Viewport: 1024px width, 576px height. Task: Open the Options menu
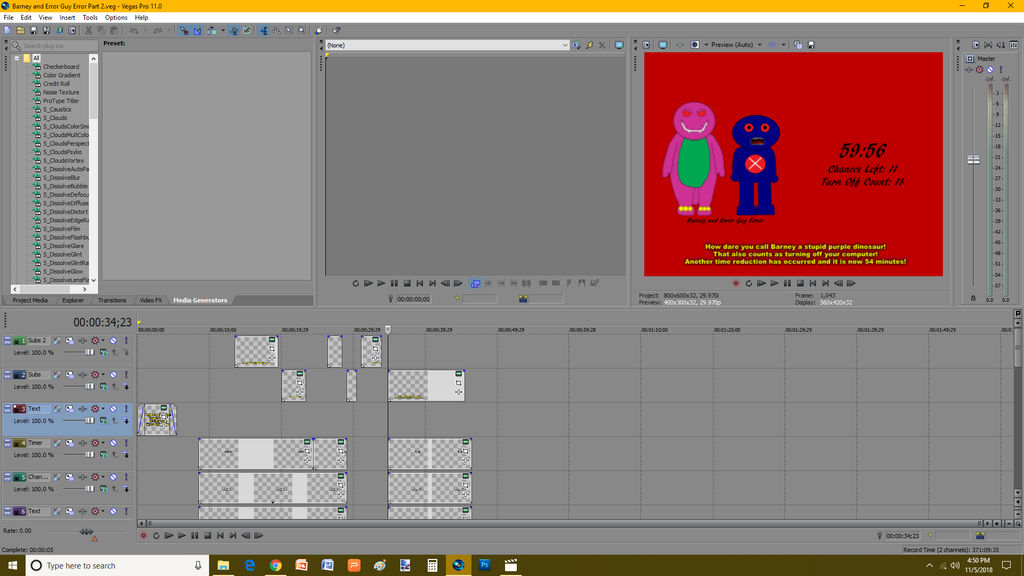tap(116, 17)
